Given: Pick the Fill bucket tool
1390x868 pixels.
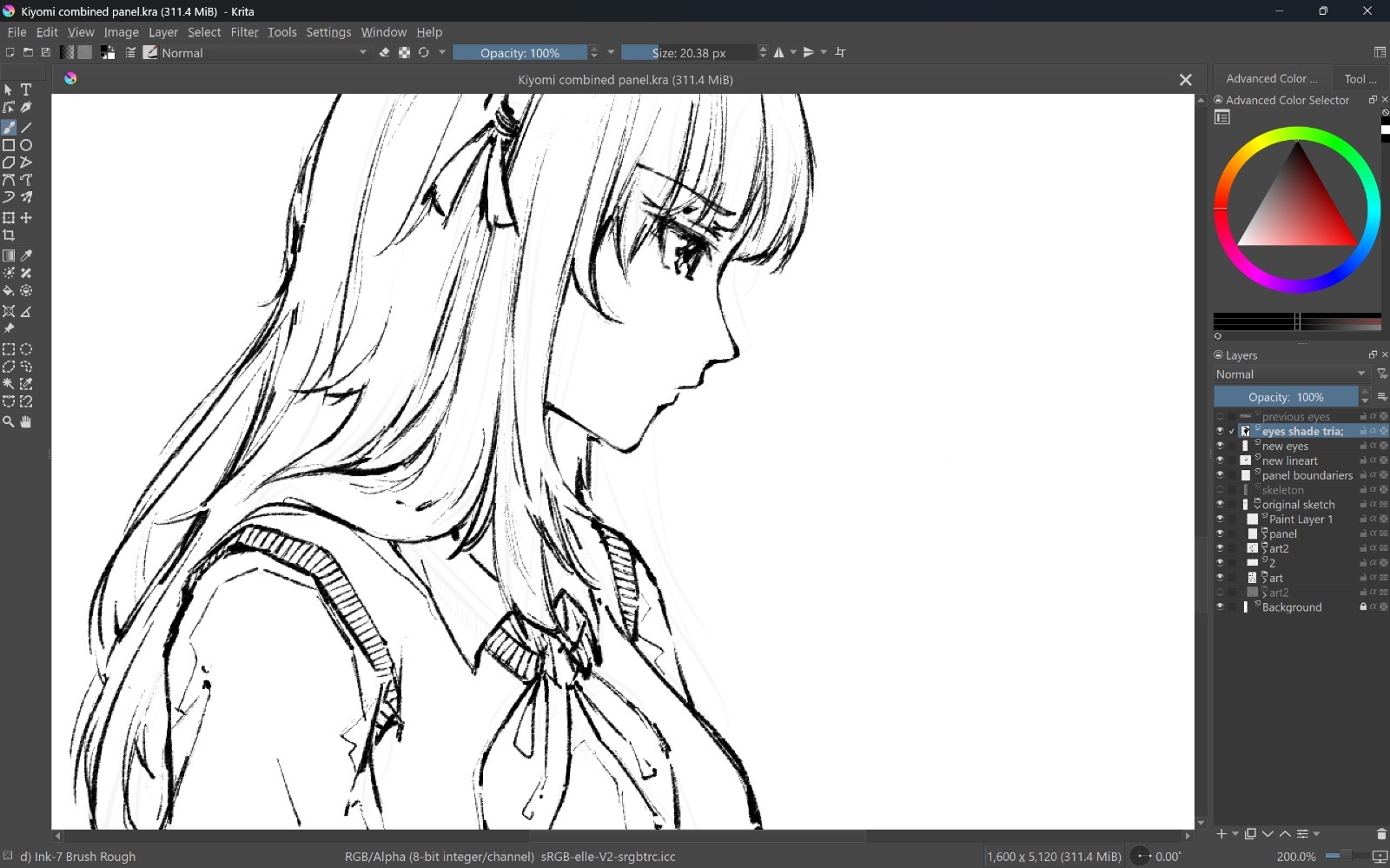Looking at the screenshot, I should tap(9, 291).
